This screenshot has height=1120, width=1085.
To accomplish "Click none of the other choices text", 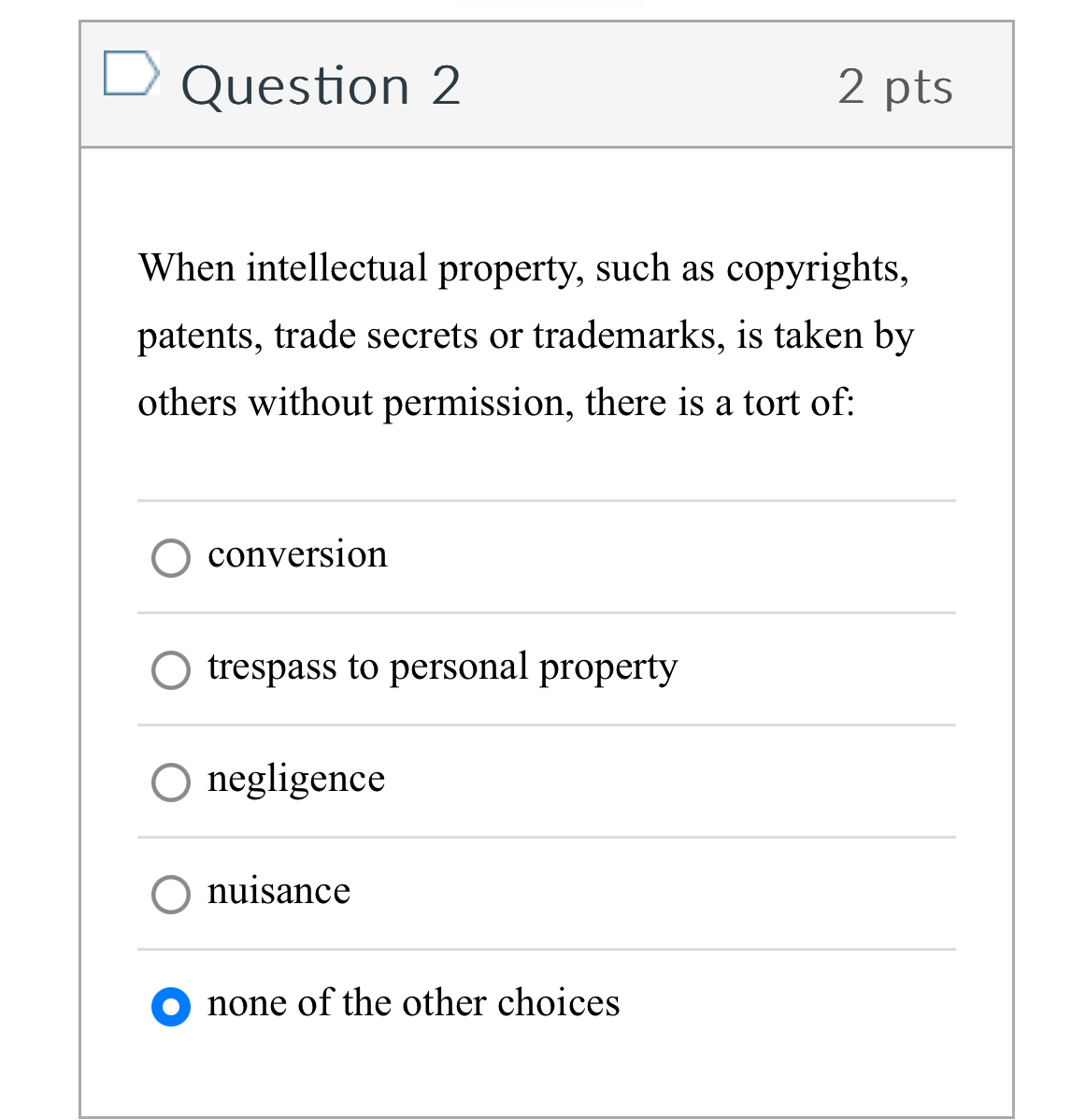I will 413,1004.
